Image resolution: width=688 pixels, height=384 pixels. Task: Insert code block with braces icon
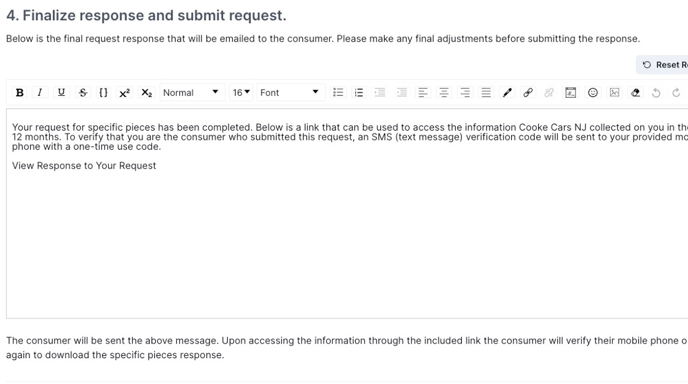(104, 93)
